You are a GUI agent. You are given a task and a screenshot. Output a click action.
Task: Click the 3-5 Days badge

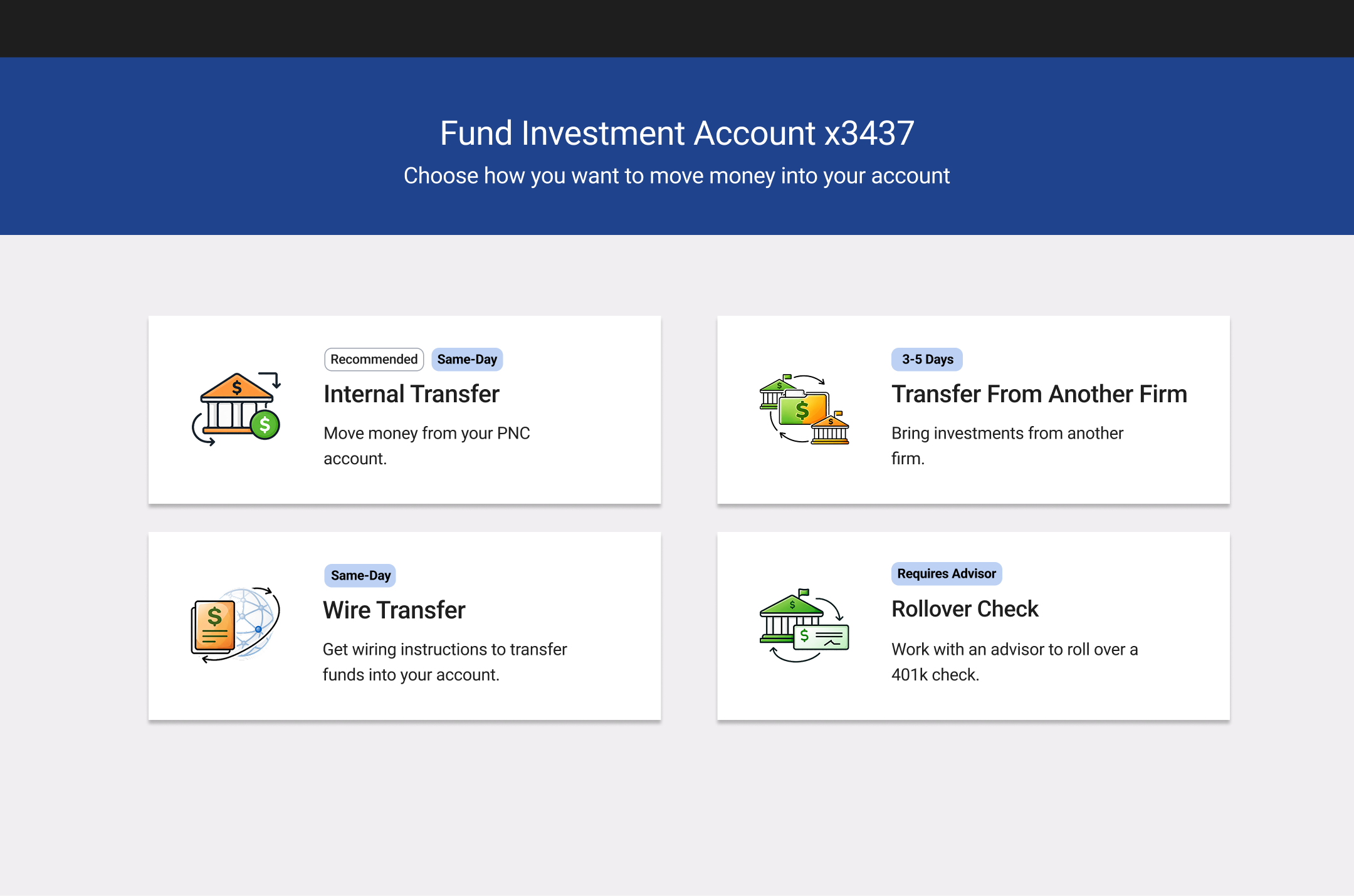(926, 360)
